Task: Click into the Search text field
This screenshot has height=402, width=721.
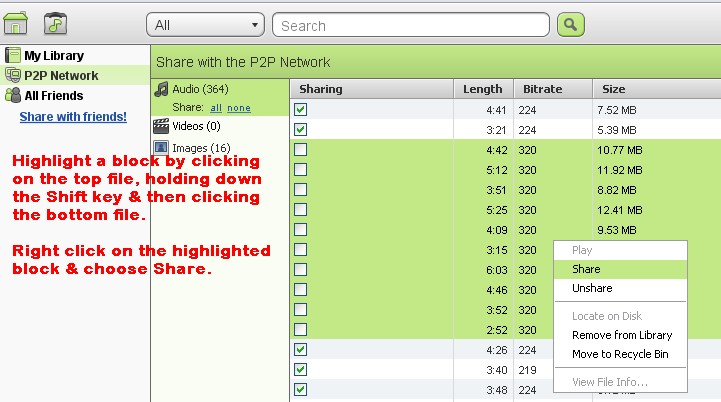Action: tap(411, 25)
